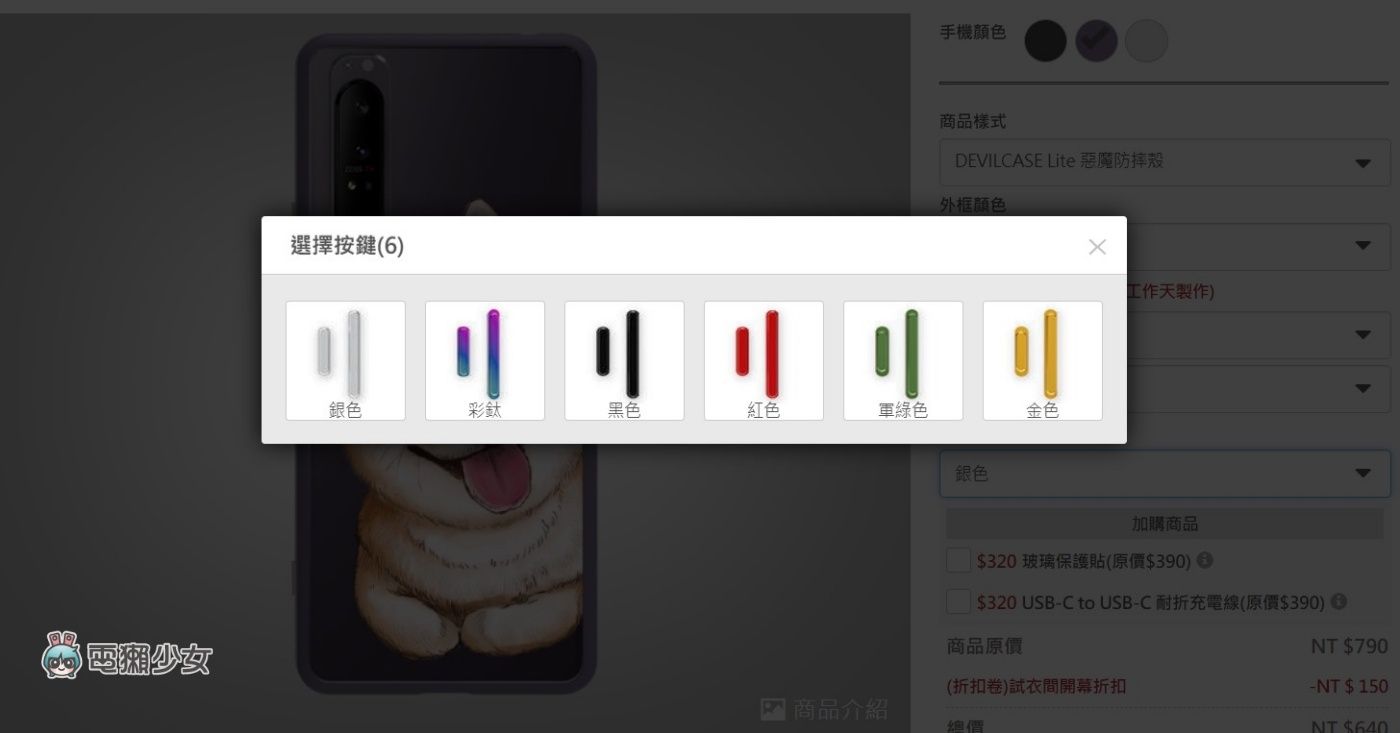Close the 選擇按鍵 dialog
Image resolution: width=1400 pixels, height=733 pixels.
1097,247
